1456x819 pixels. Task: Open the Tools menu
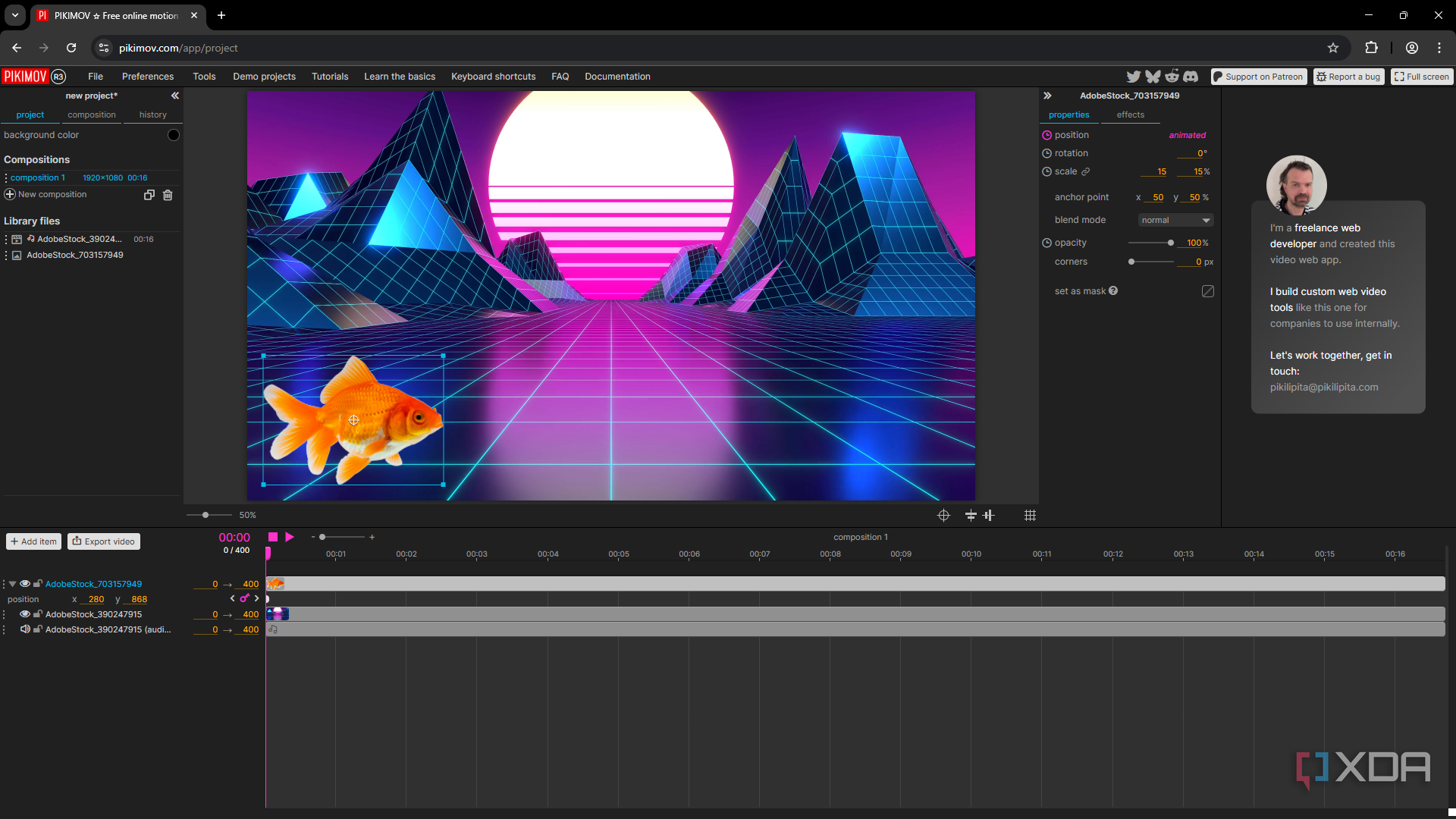pyautogui.click(x=204, y=77)
